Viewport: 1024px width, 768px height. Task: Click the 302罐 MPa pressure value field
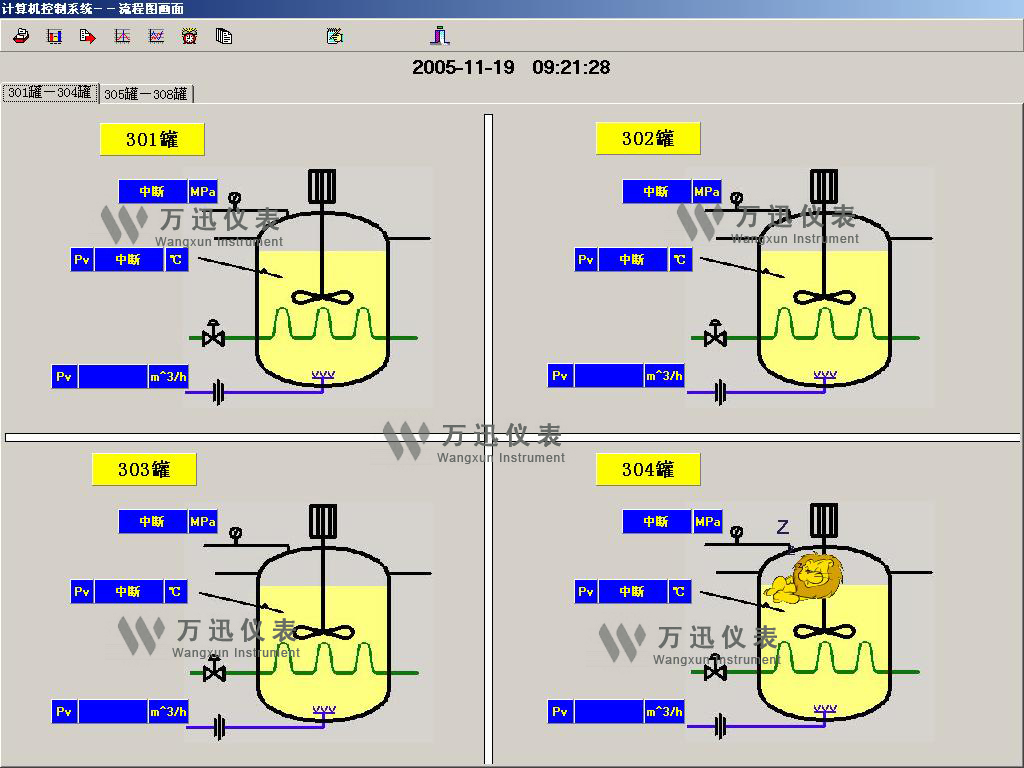656,191
